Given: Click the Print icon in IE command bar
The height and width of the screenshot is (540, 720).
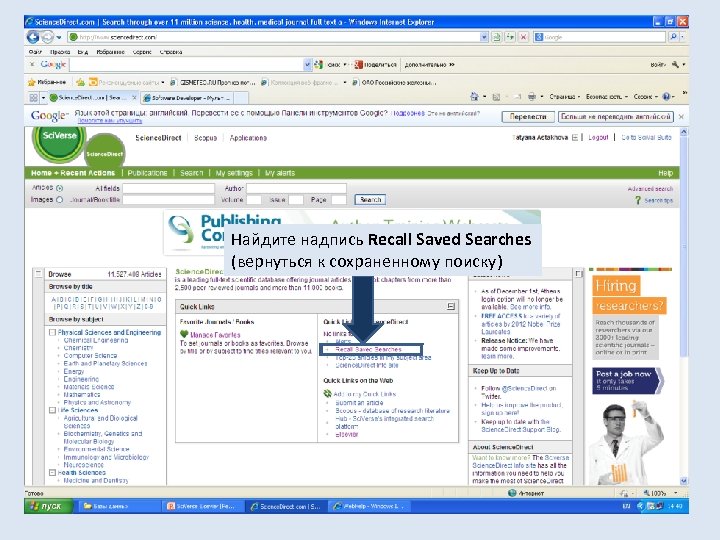Looking at the screenshot, I should 532,96.
